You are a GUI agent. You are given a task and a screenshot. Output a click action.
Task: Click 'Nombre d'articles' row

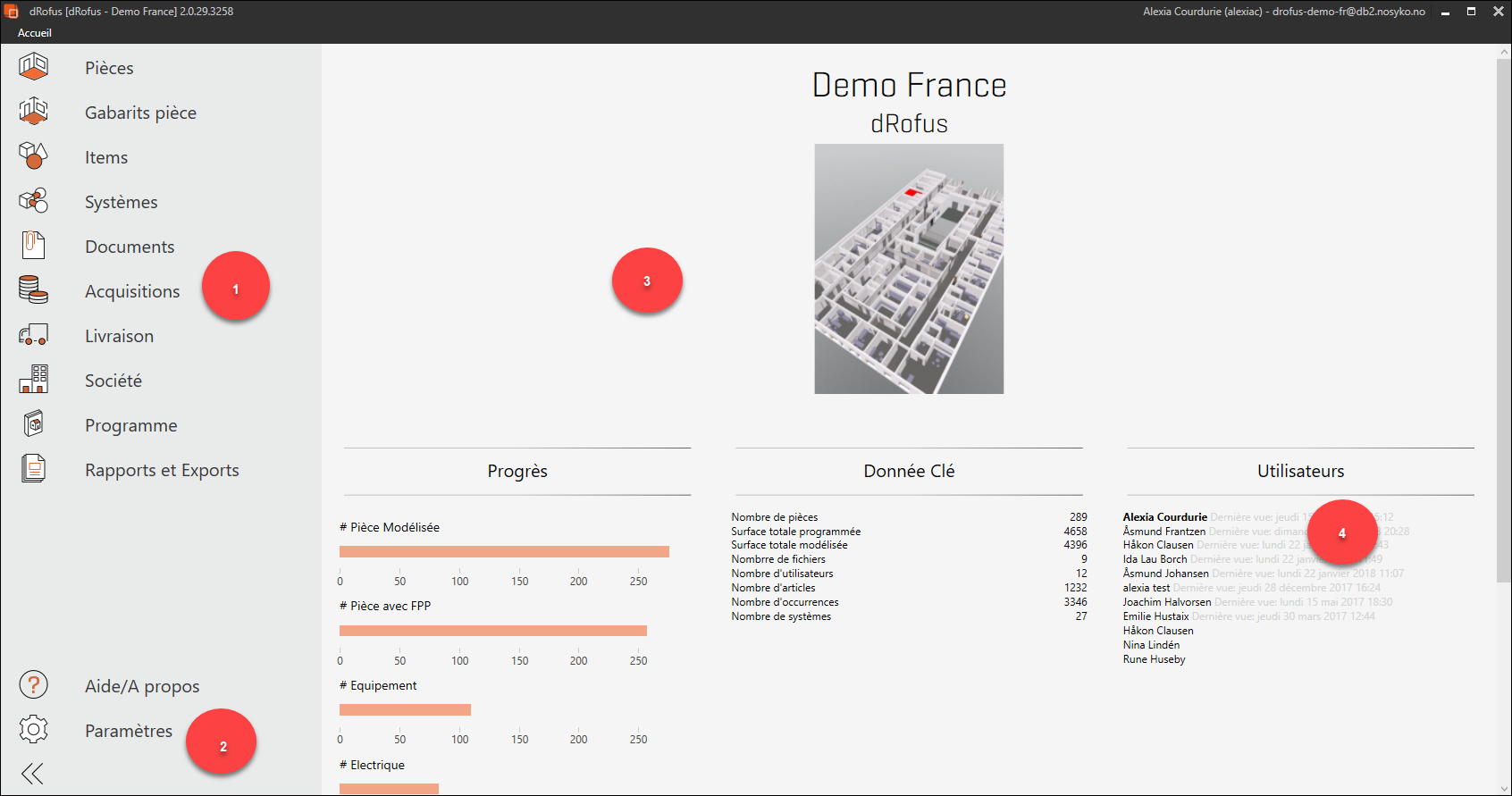[909, 588]
